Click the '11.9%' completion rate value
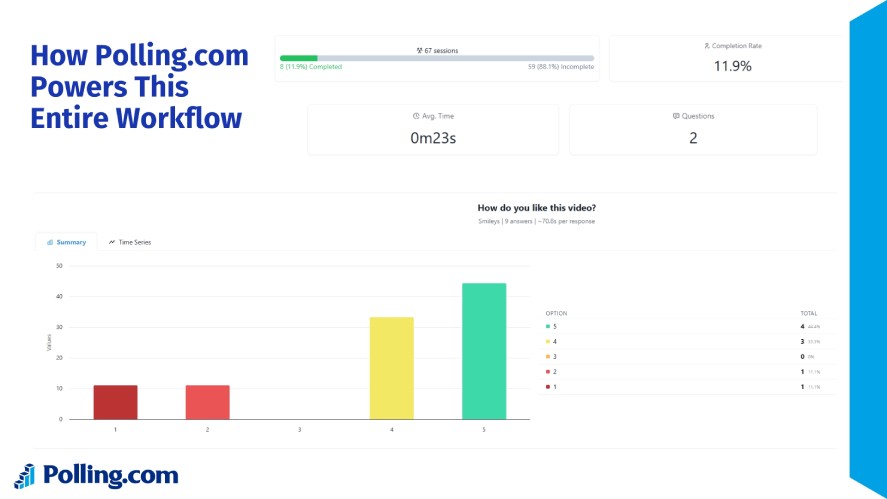Image resolution: width=887 pixels, height=499 pixels. click(733, 66)
